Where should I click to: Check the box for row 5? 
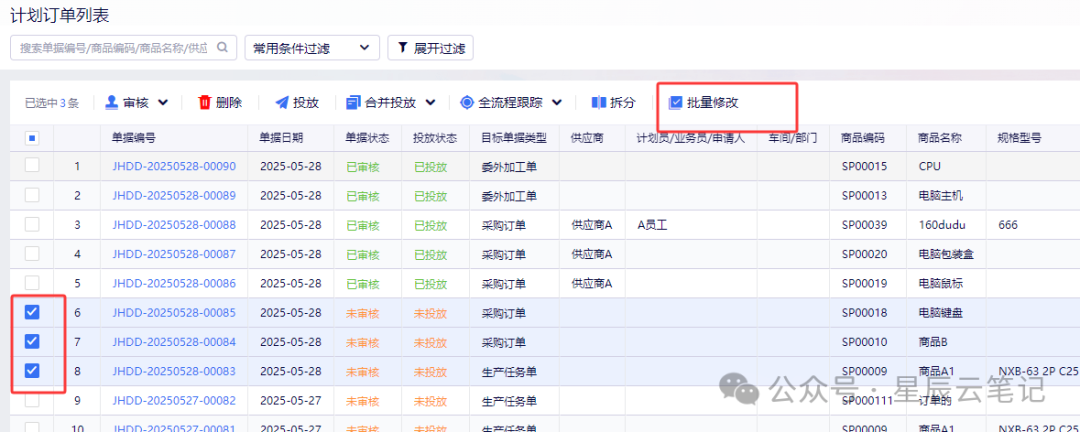click(x=32, y=283)
